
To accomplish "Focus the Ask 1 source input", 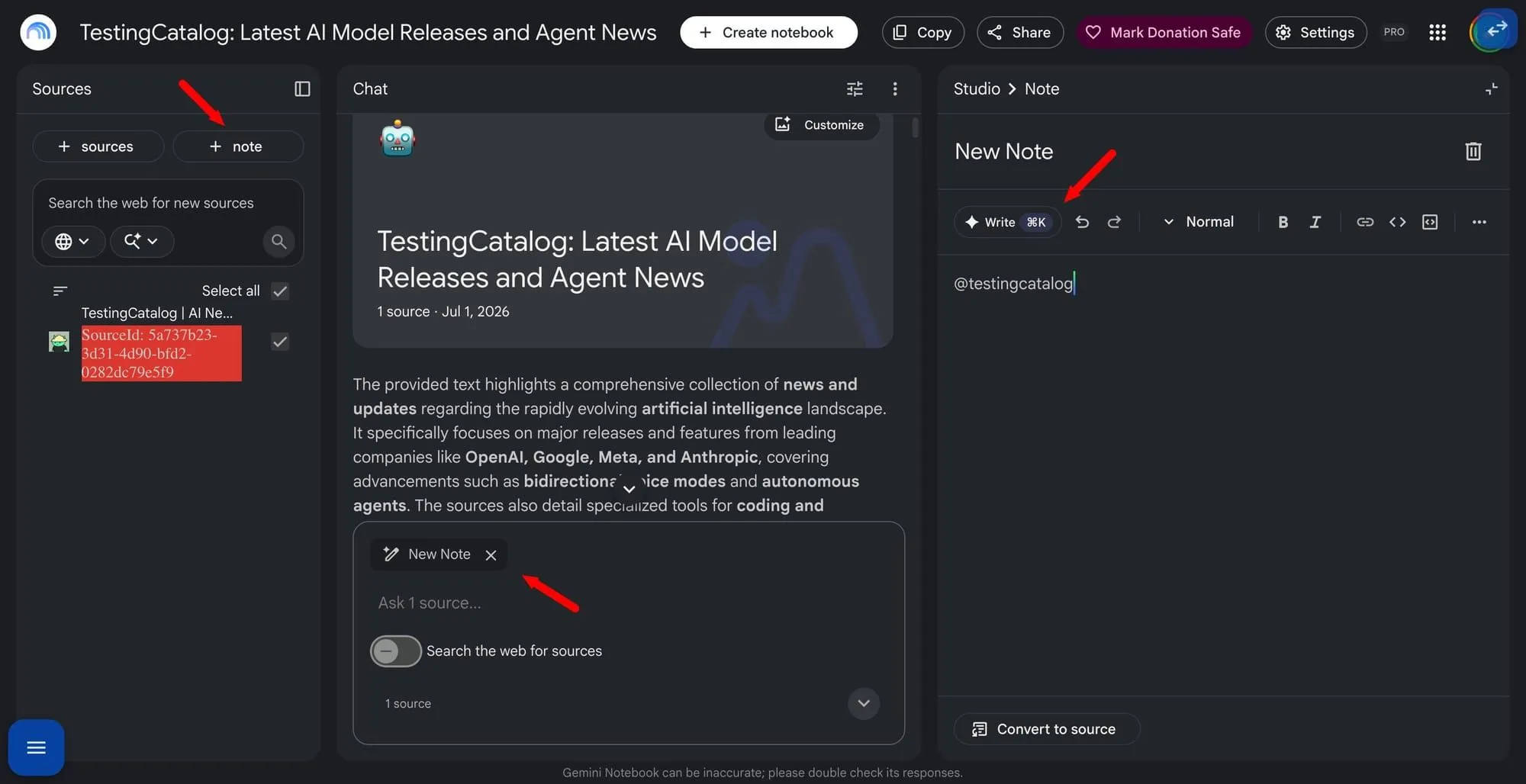I will click(627, 603).
